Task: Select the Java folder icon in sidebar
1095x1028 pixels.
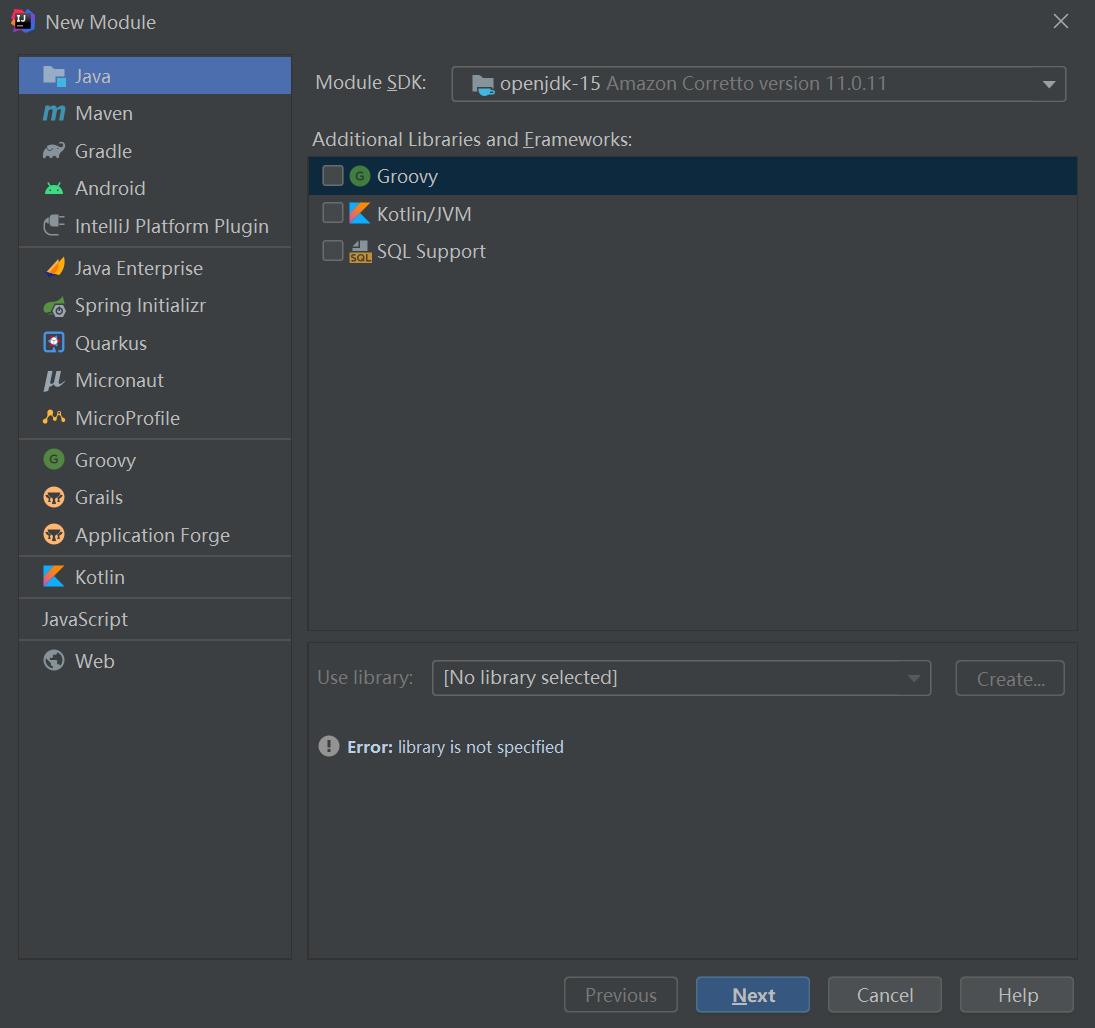Action: (54, 75)
